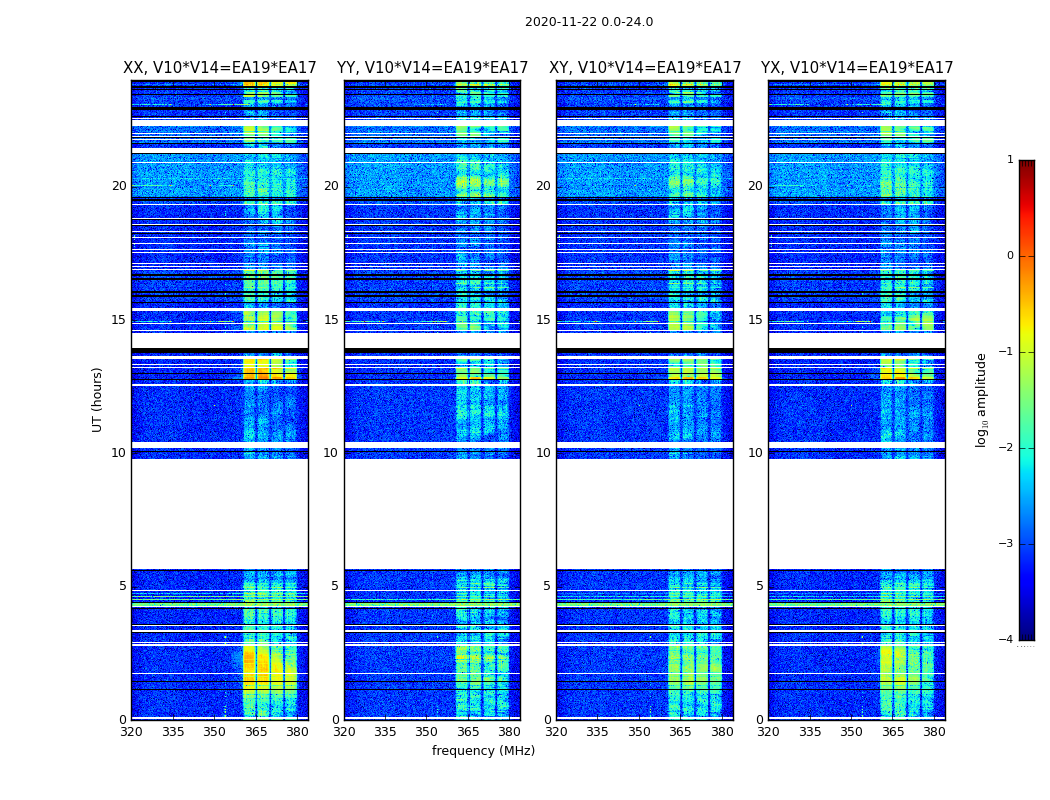Screen dimensions: 1050x800
Task: Click the 10 tick label beside XY panel
Action: click(543, 453)
